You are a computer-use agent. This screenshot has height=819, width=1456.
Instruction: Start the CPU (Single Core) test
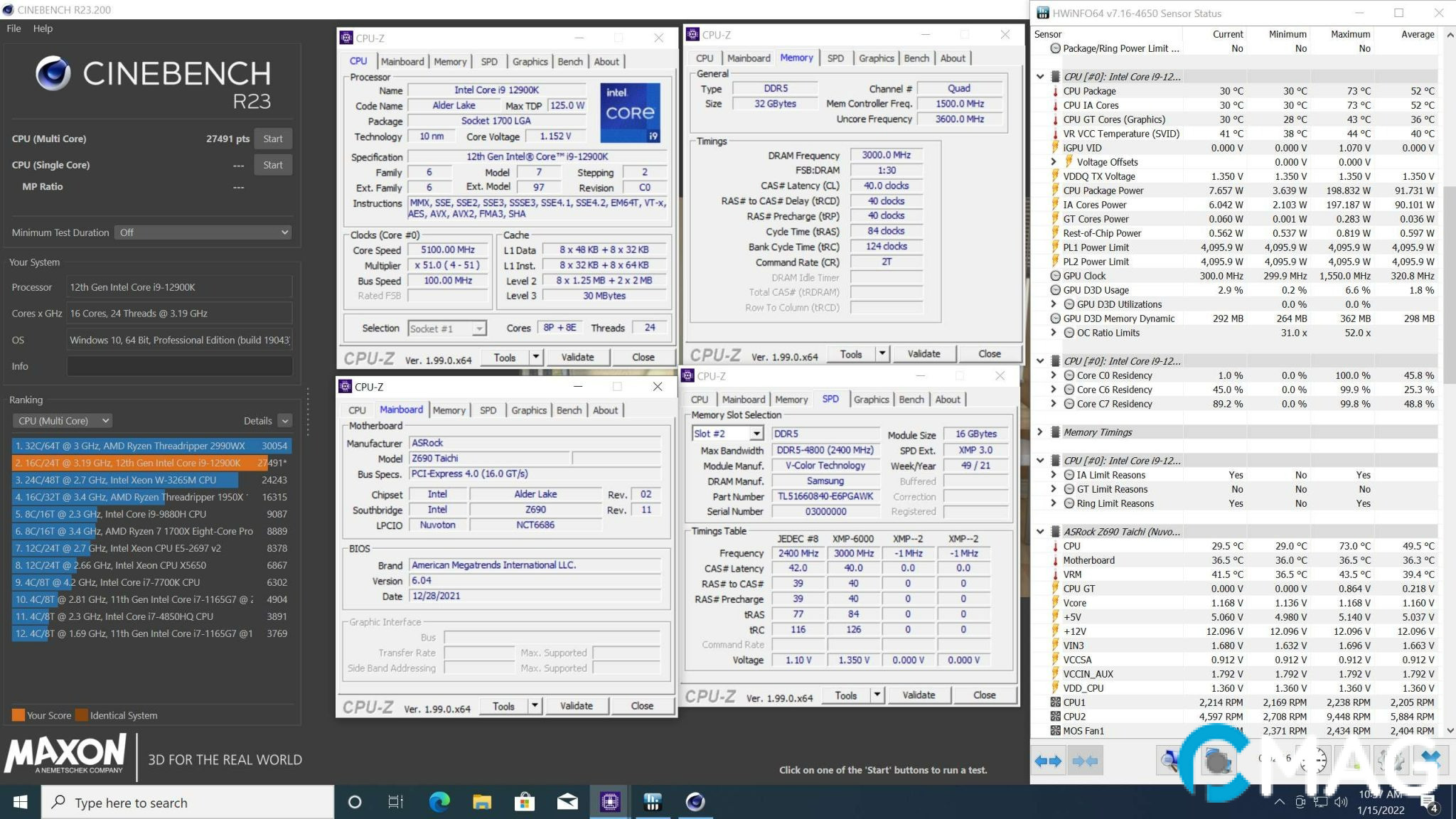[273, 165]
